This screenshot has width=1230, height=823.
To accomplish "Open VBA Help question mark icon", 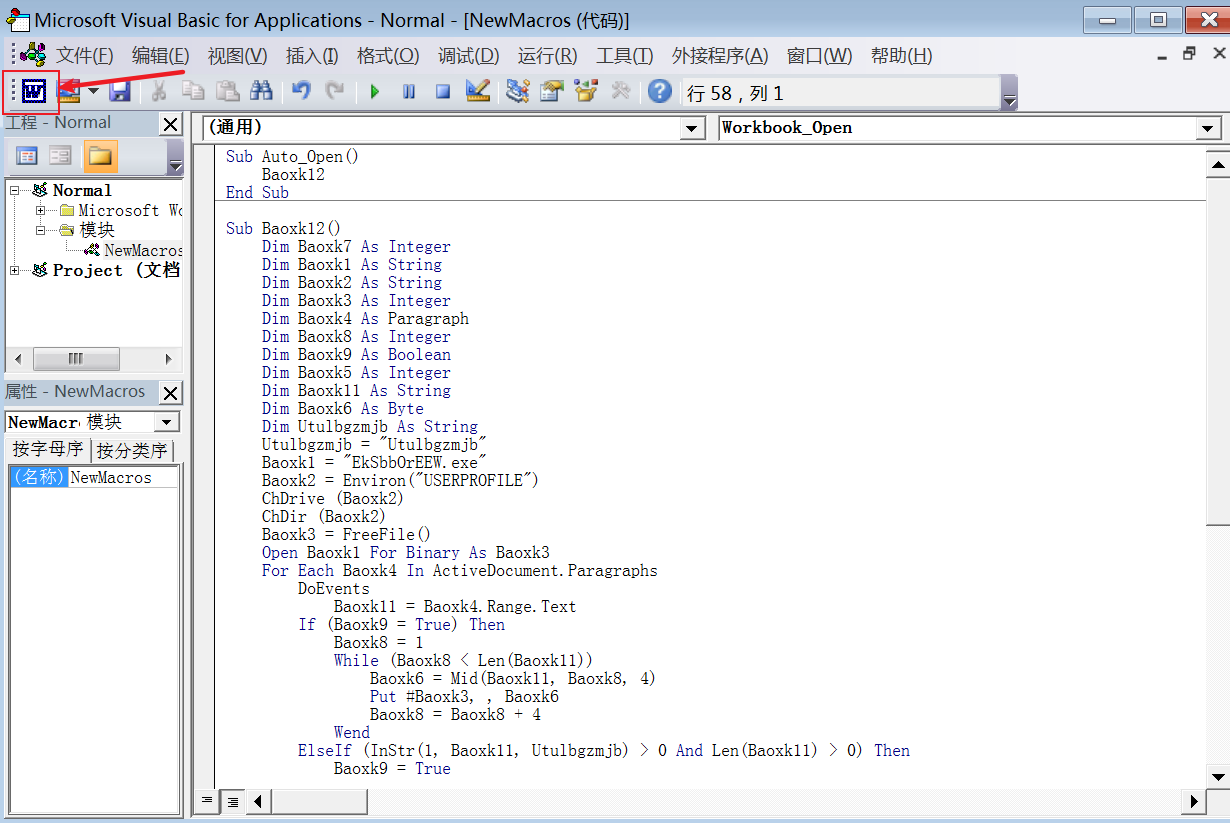I will pyautogui.click(x=659, y=92).
